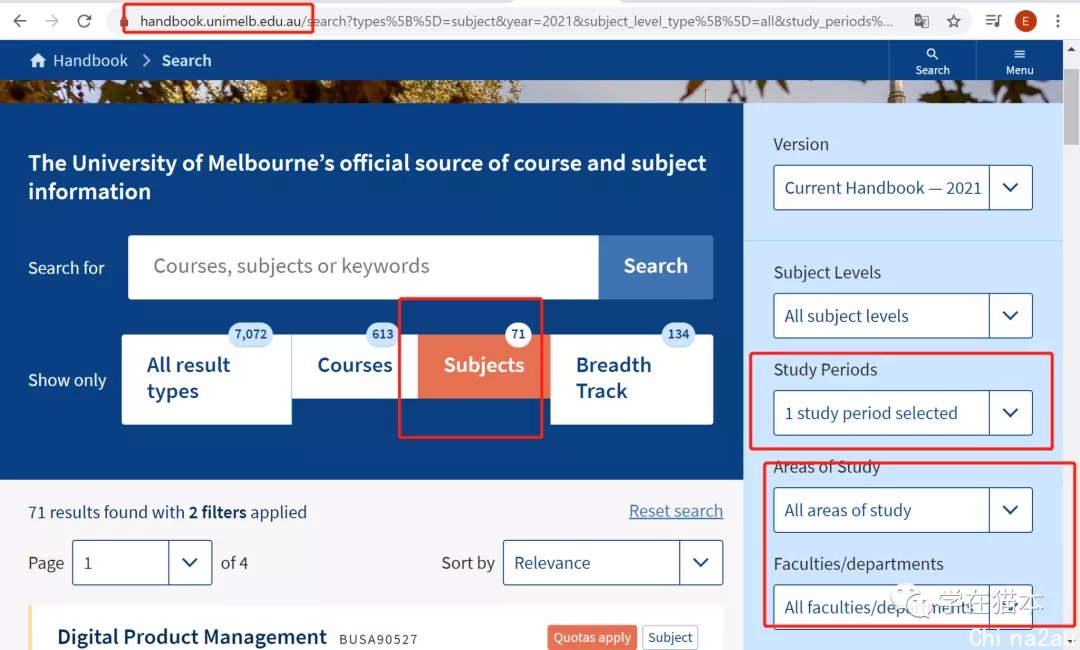The height and width of the screenshot is (650, 1080).
Task: Show only Breadth Track results
Action: tap(632, 379)
